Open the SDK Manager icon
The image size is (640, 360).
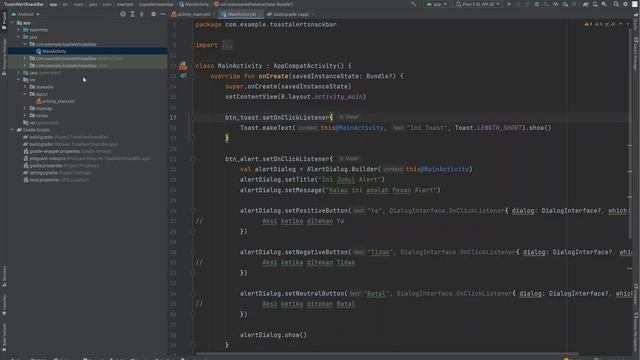pyautogui.click(x=604, y=4)
